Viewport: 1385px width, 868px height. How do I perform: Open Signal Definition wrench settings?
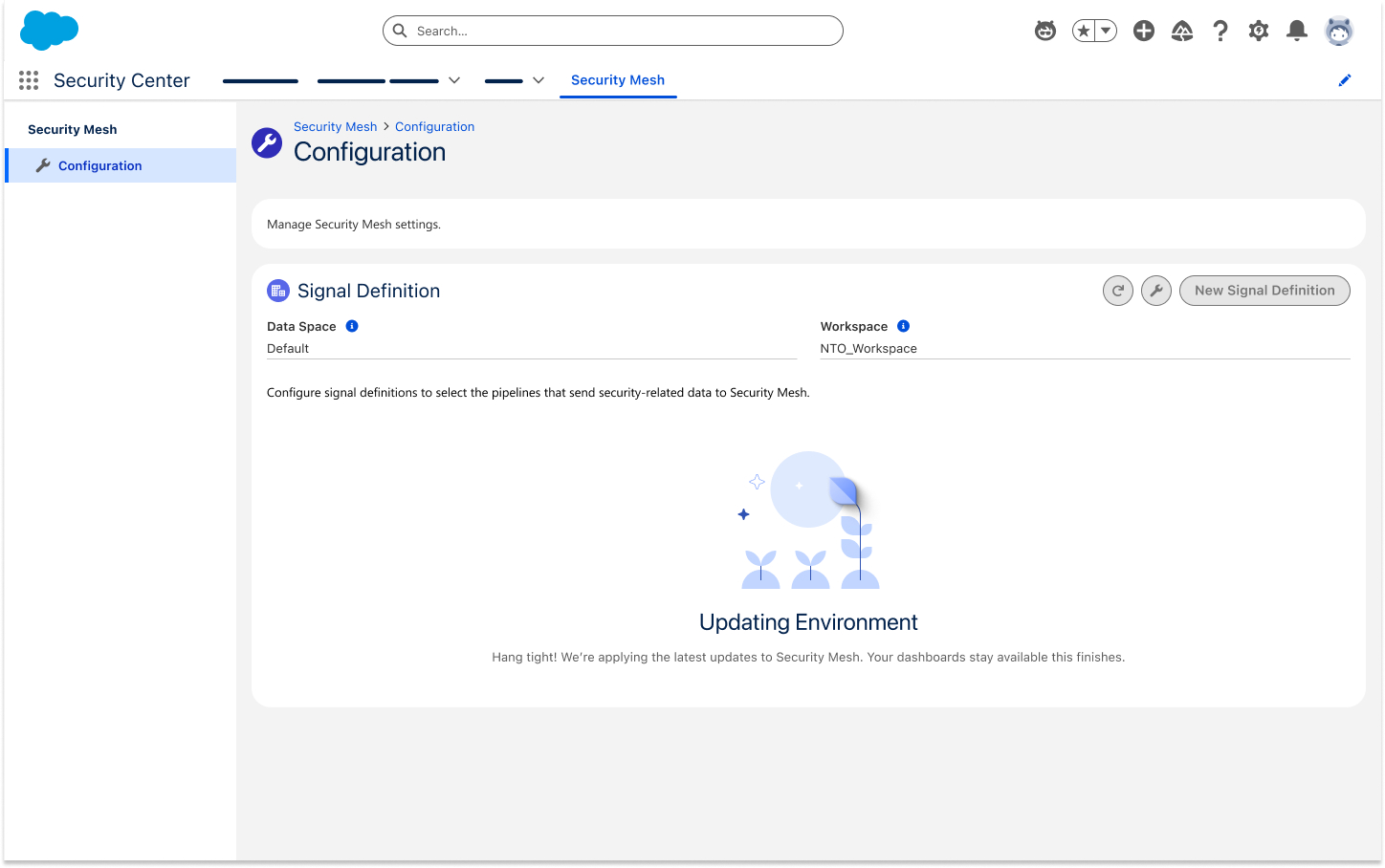pos(1156,291)
